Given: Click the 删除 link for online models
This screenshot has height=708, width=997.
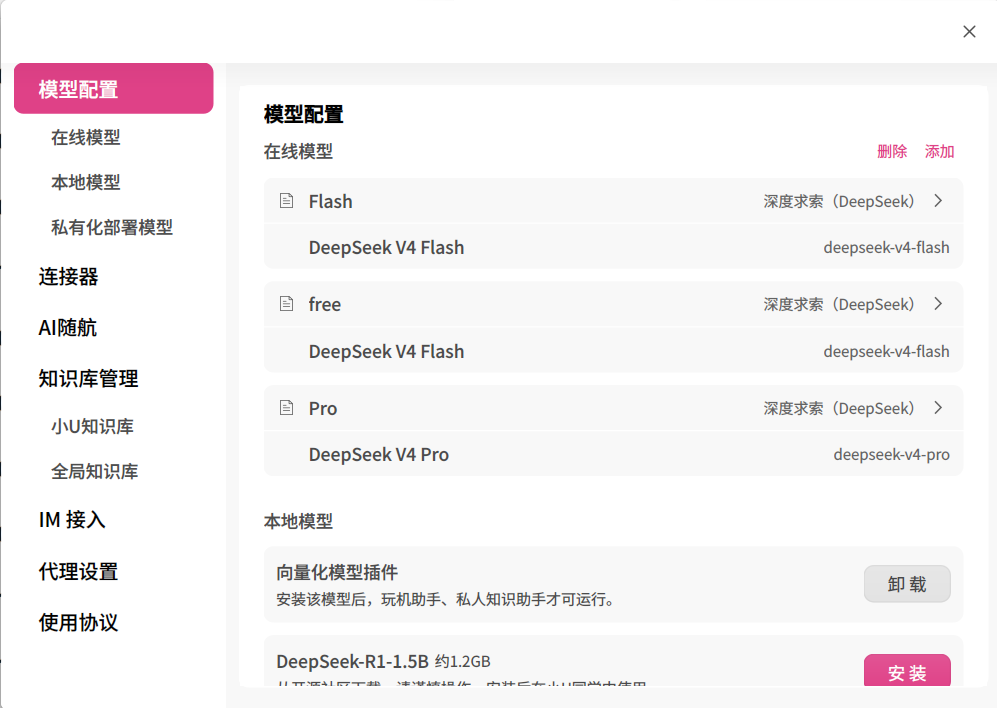Looking at the screenshot, I should pos(892,151).
